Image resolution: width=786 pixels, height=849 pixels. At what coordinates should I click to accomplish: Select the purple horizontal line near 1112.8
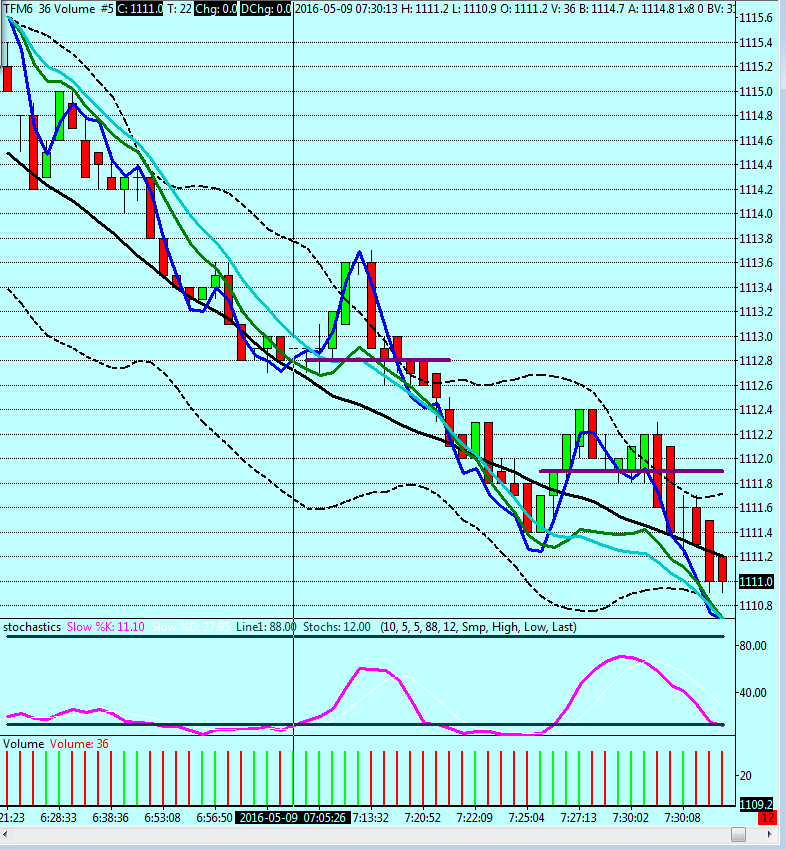(x=378, y=360)
